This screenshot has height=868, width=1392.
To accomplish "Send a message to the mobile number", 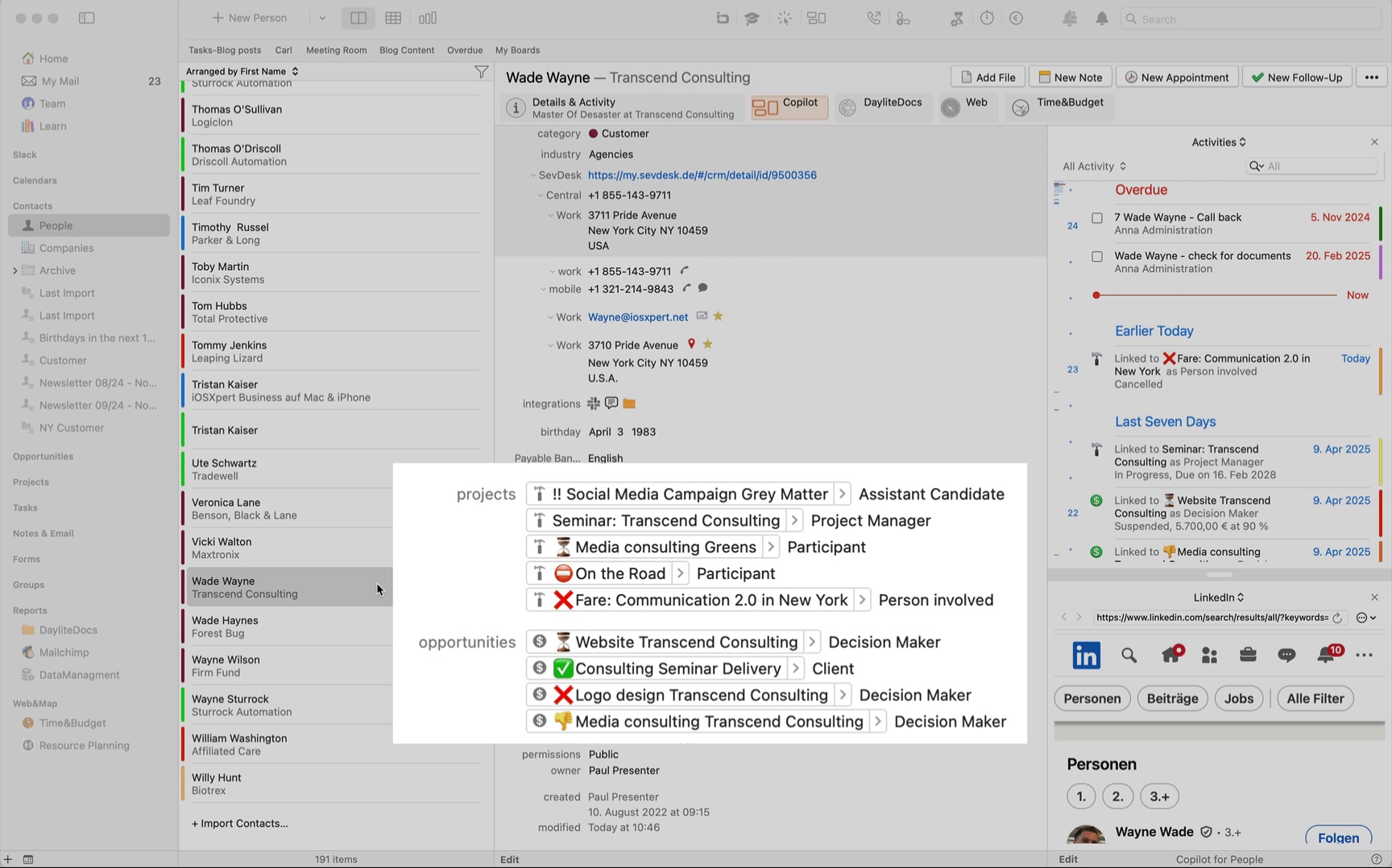I will (x=703, y=288).
